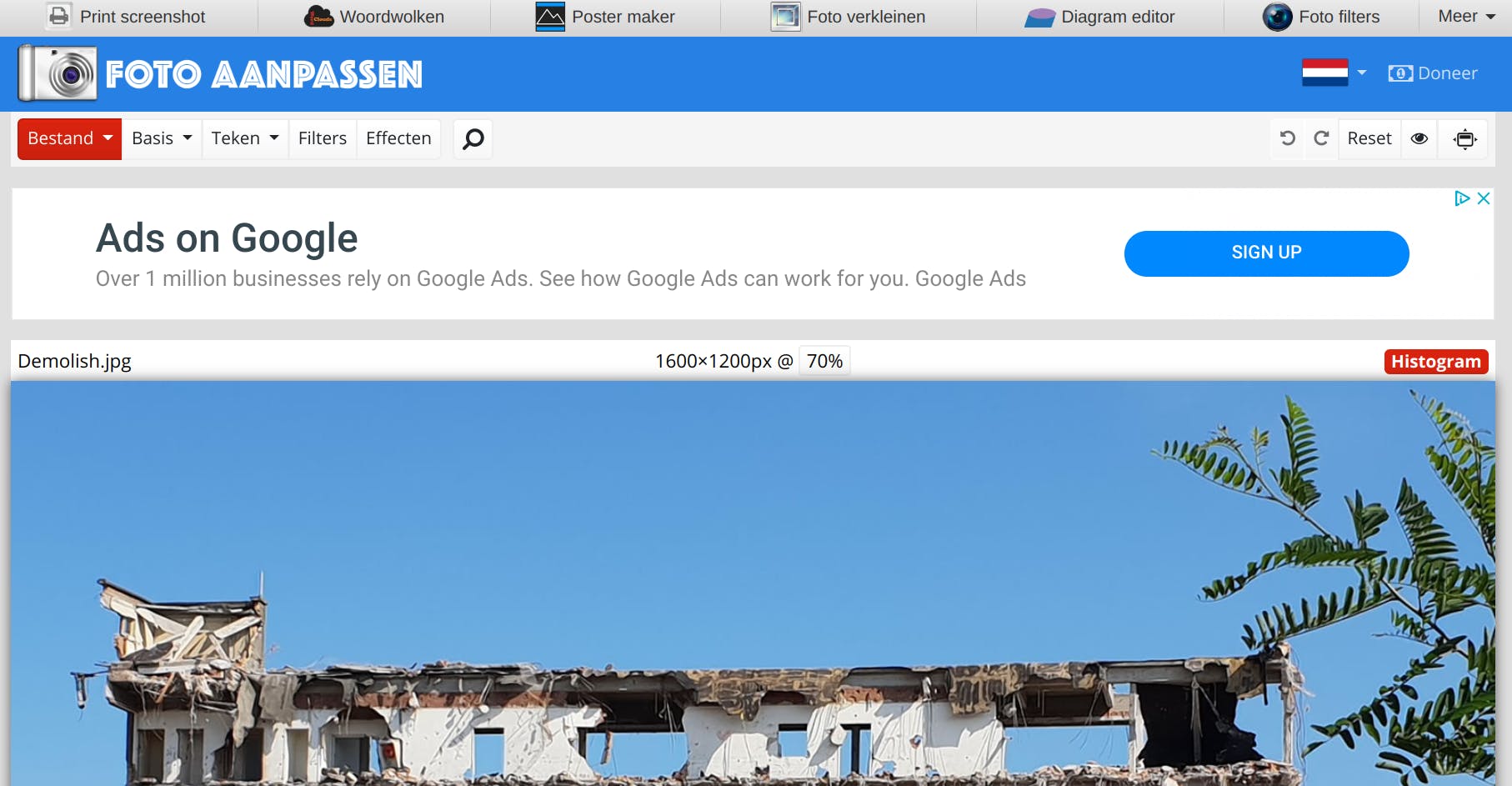Click the Dutch flag language icon
This screenshot has width=1512, height=786.
tap(1325, 73)
